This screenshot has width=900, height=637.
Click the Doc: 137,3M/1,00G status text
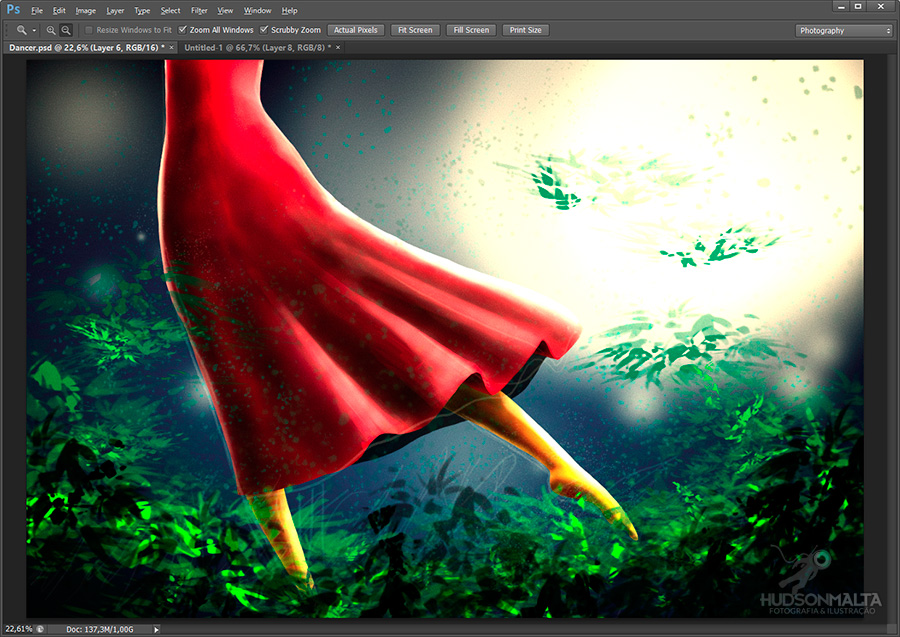click(100, 630)
